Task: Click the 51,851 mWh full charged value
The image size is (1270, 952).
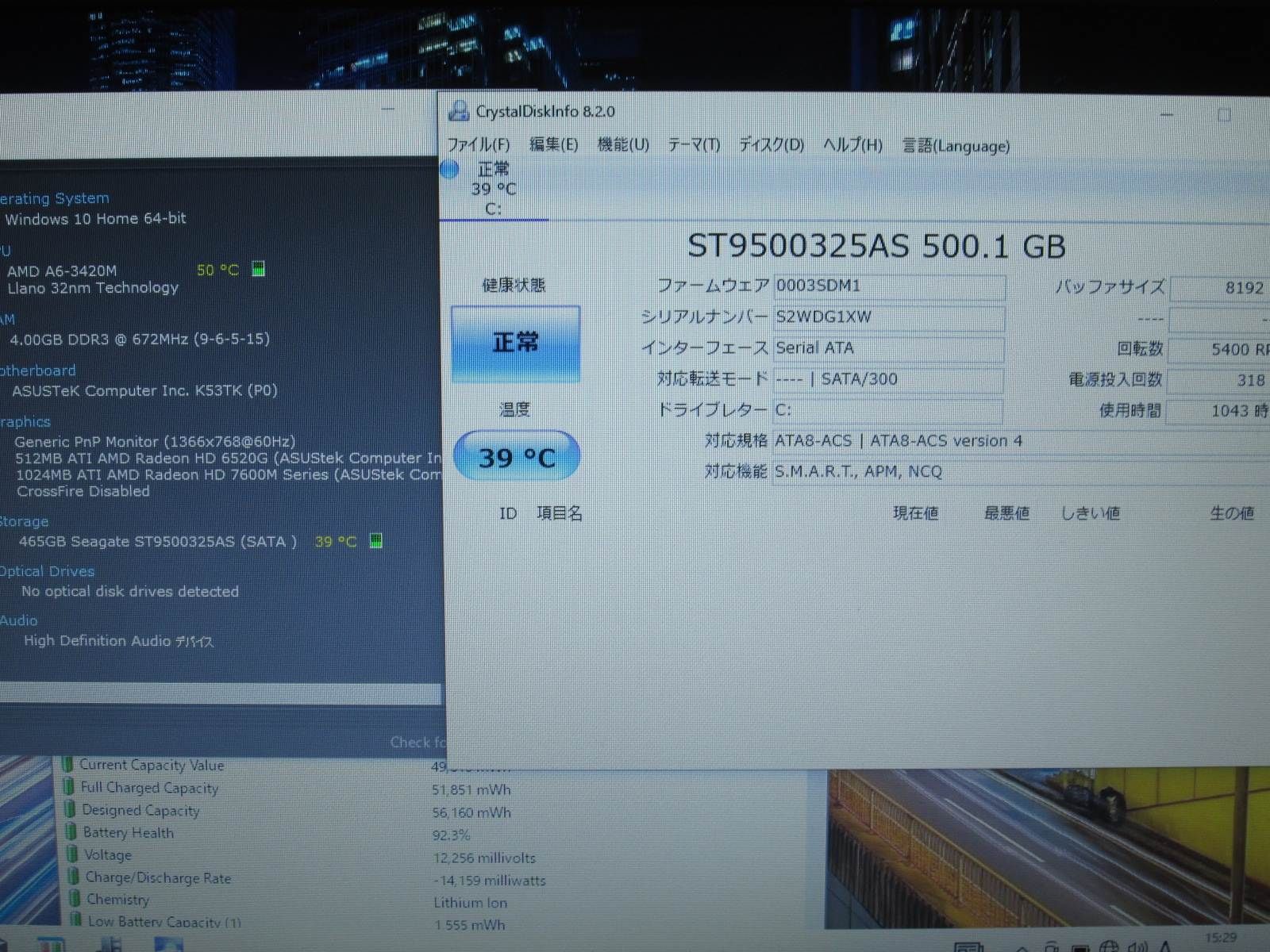Action: pyautogui.click(x=471, y=790)
